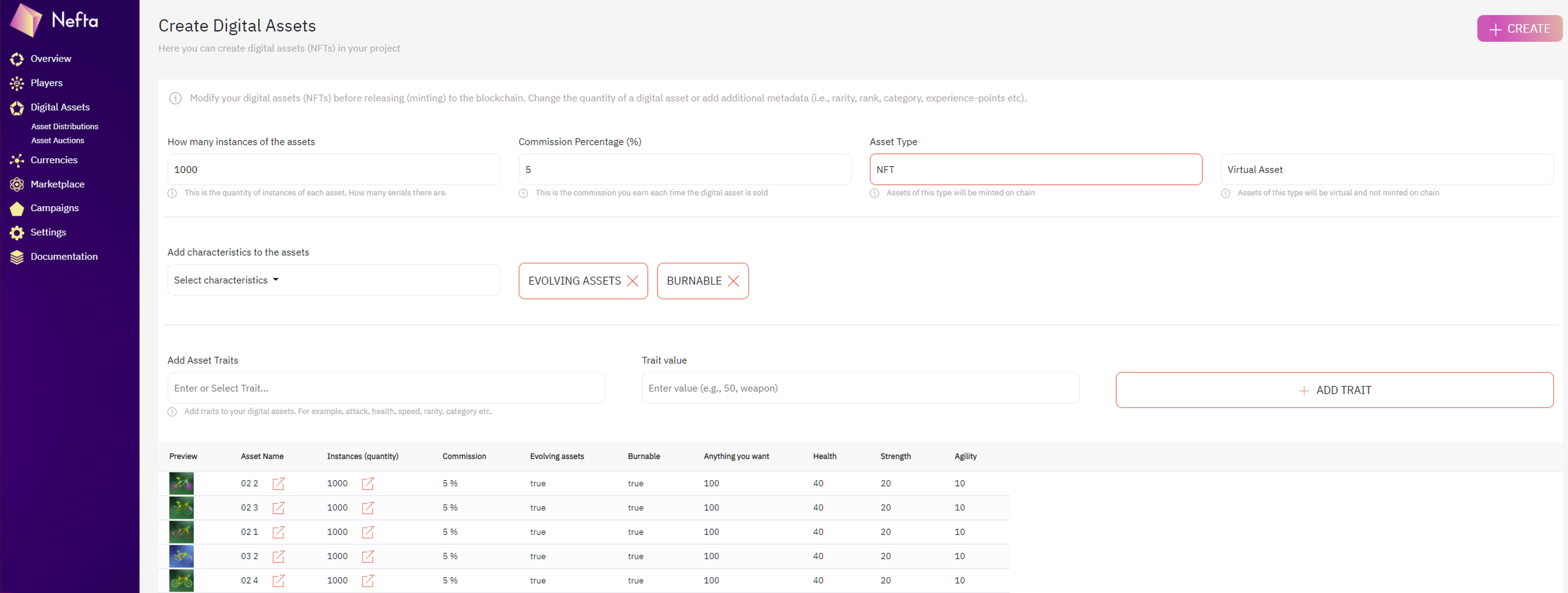The height and width of the screenshot is (593, 1568).
Task: Click the Settings gear icon
Action: click(x=17, y=233)
